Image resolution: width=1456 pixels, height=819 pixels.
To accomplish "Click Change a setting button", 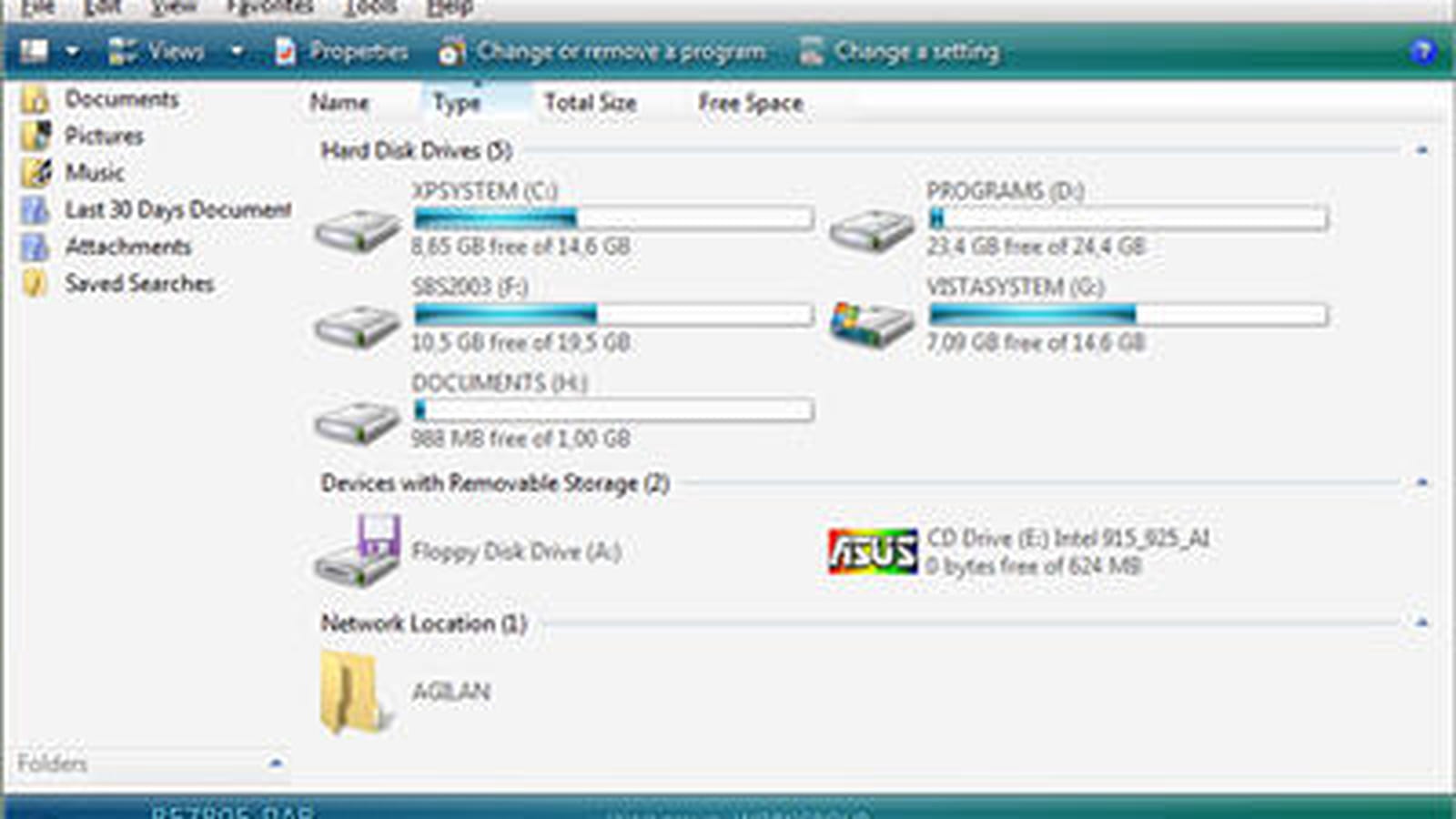I will coord(898,52).
